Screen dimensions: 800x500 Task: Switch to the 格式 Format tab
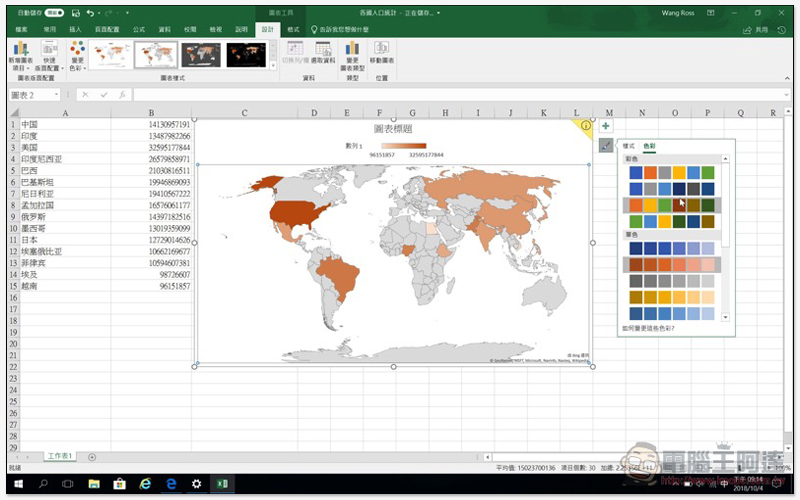pos(293,30)
